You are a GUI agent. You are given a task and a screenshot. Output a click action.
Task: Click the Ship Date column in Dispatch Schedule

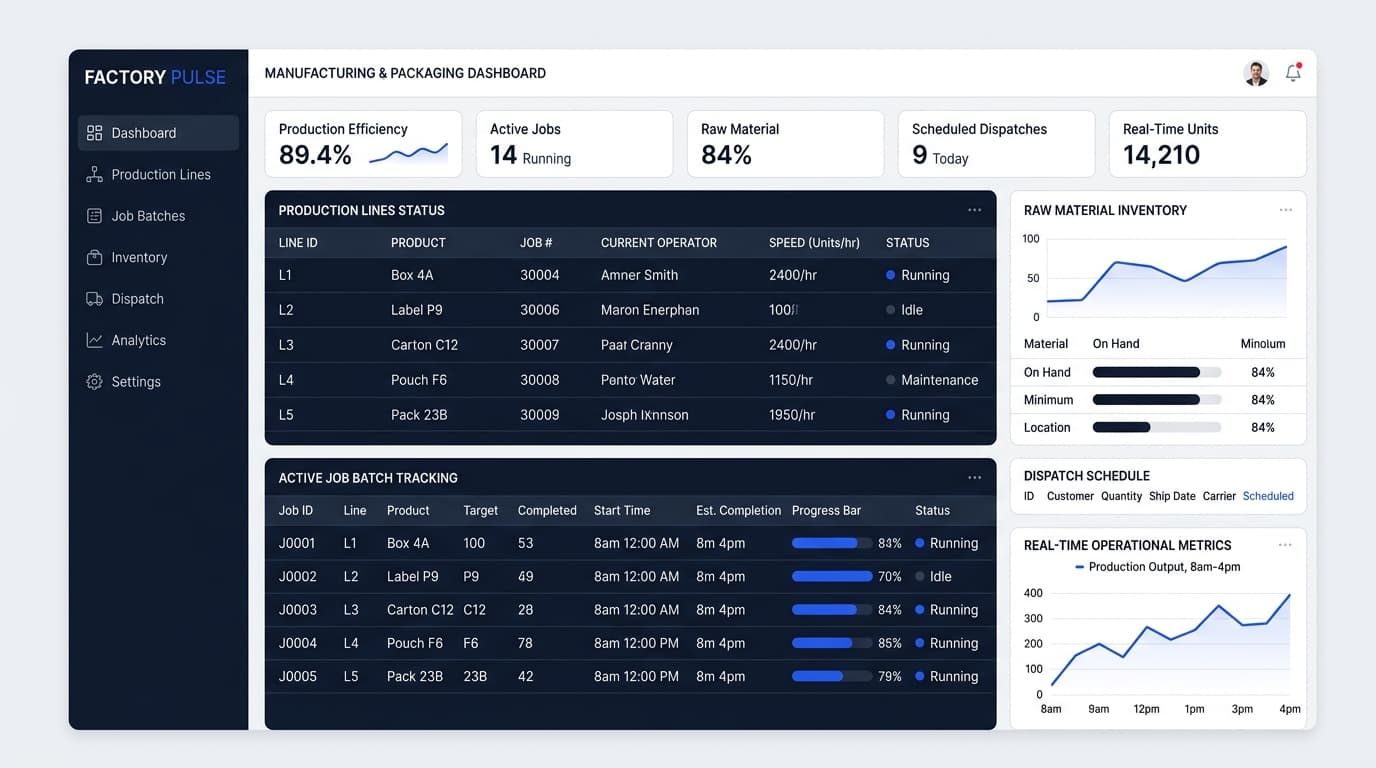coord(1172,496)
